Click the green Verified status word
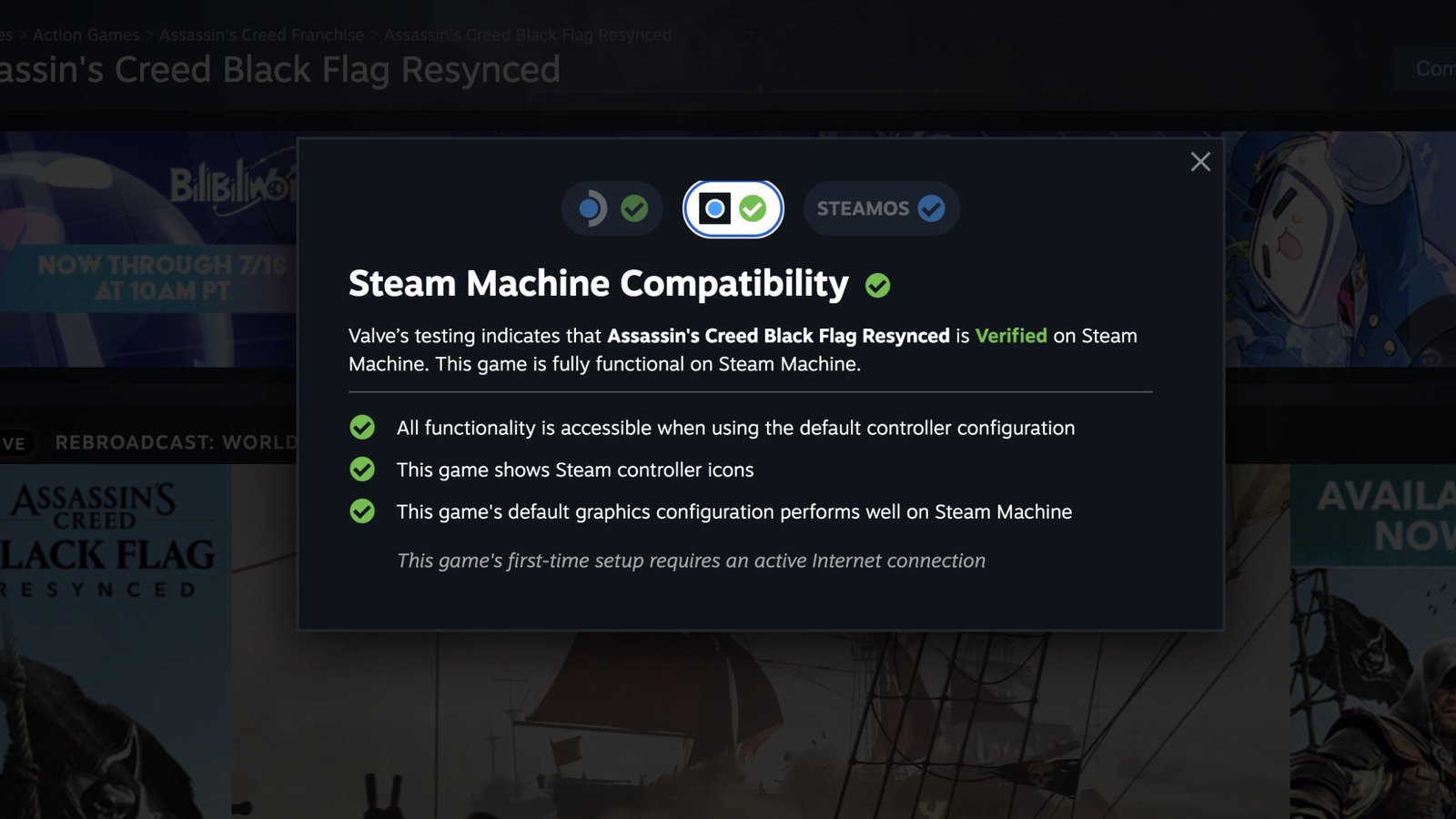 click(1011, 336)
